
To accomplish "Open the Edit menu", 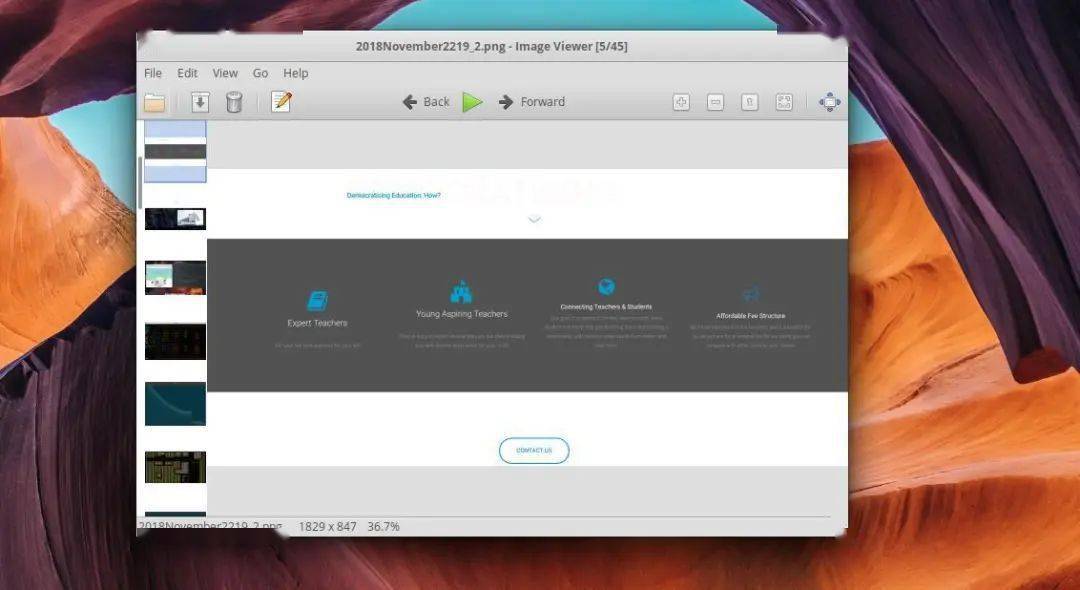I will coord(187,73).
